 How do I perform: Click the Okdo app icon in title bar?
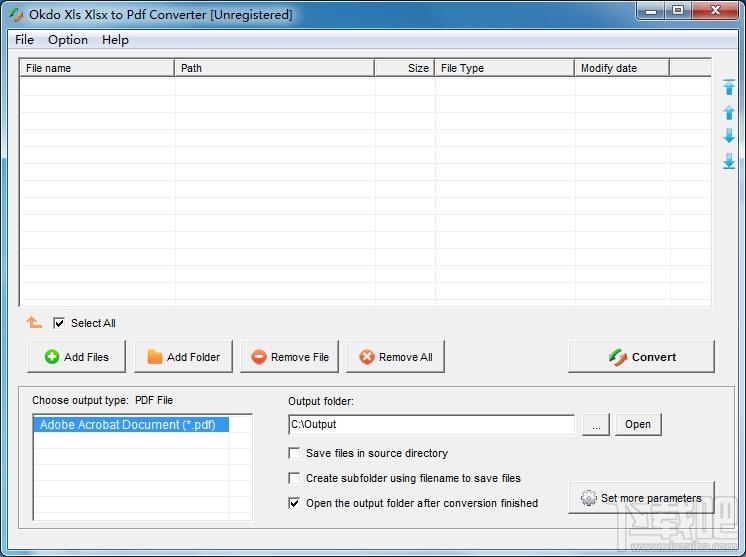tap(16, 15)
